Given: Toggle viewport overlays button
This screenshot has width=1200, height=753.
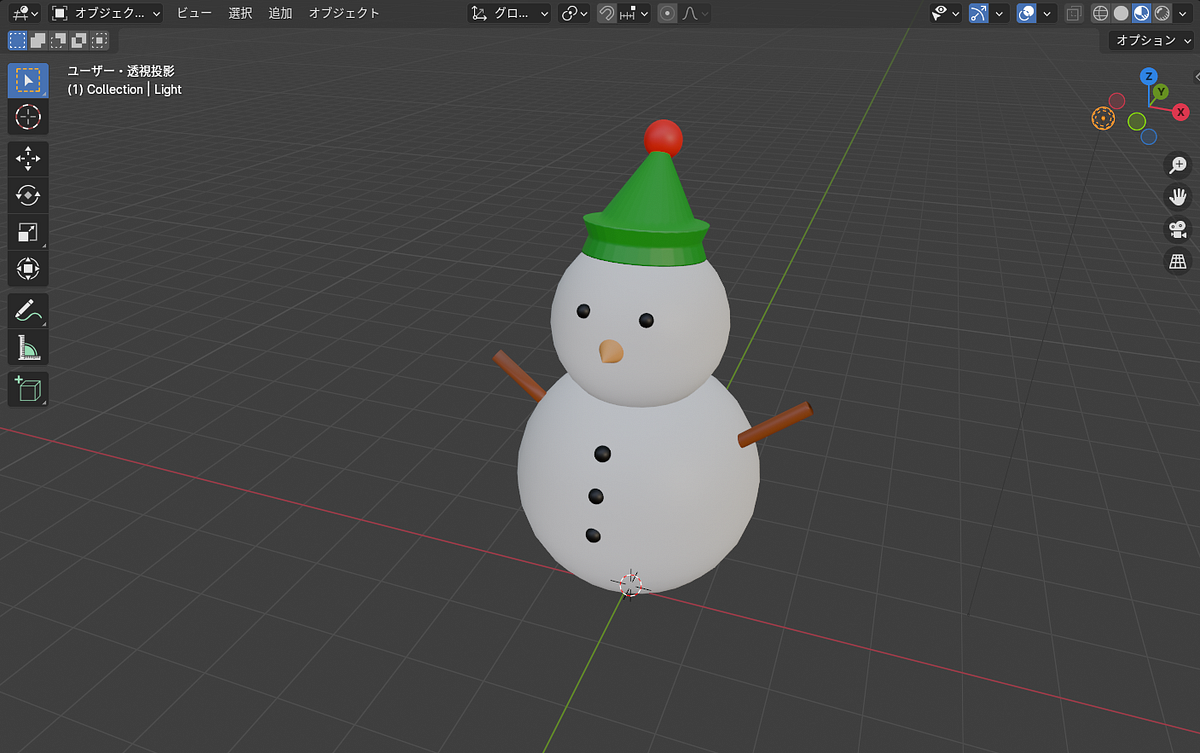Looking at the screenshot, I should click(1026, 13).
